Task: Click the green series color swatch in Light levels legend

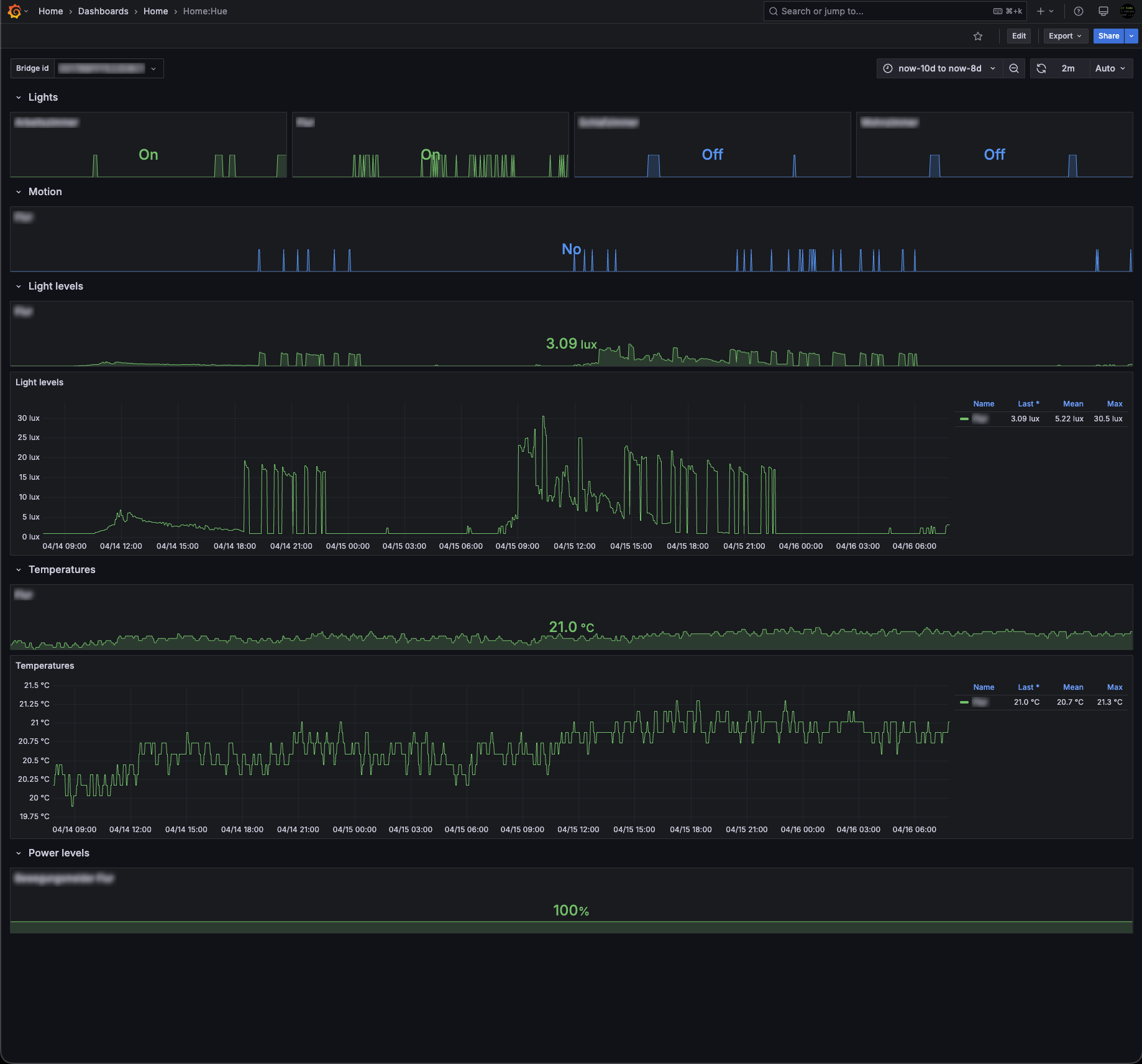Action: [x=964, y=419]
